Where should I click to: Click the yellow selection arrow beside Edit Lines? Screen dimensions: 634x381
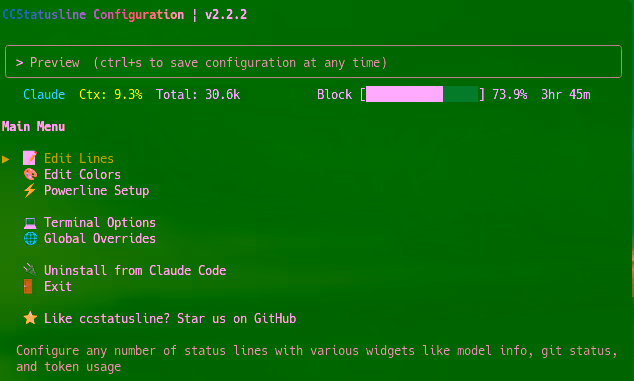click(x=6, y=159)
